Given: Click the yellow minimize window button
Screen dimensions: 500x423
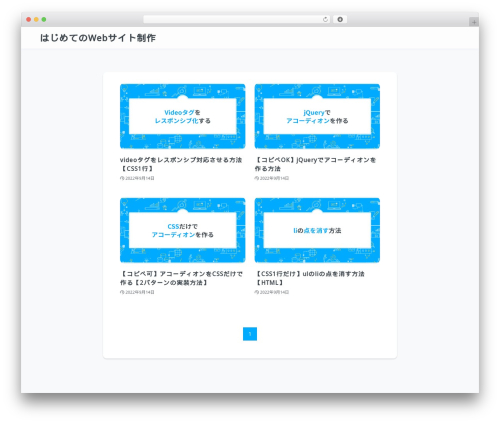Looking at the screenshot, I should pos(36,20).
